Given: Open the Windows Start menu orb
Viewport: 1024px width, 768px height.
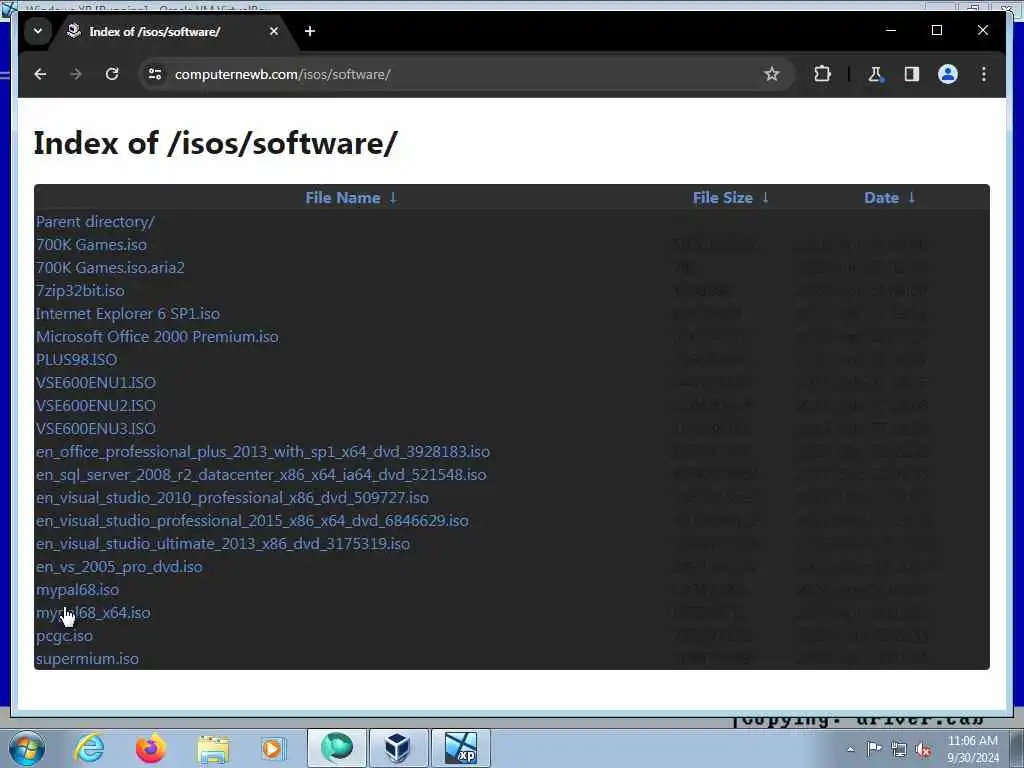Looking at the screenshot, I should (x=26, y=748).
